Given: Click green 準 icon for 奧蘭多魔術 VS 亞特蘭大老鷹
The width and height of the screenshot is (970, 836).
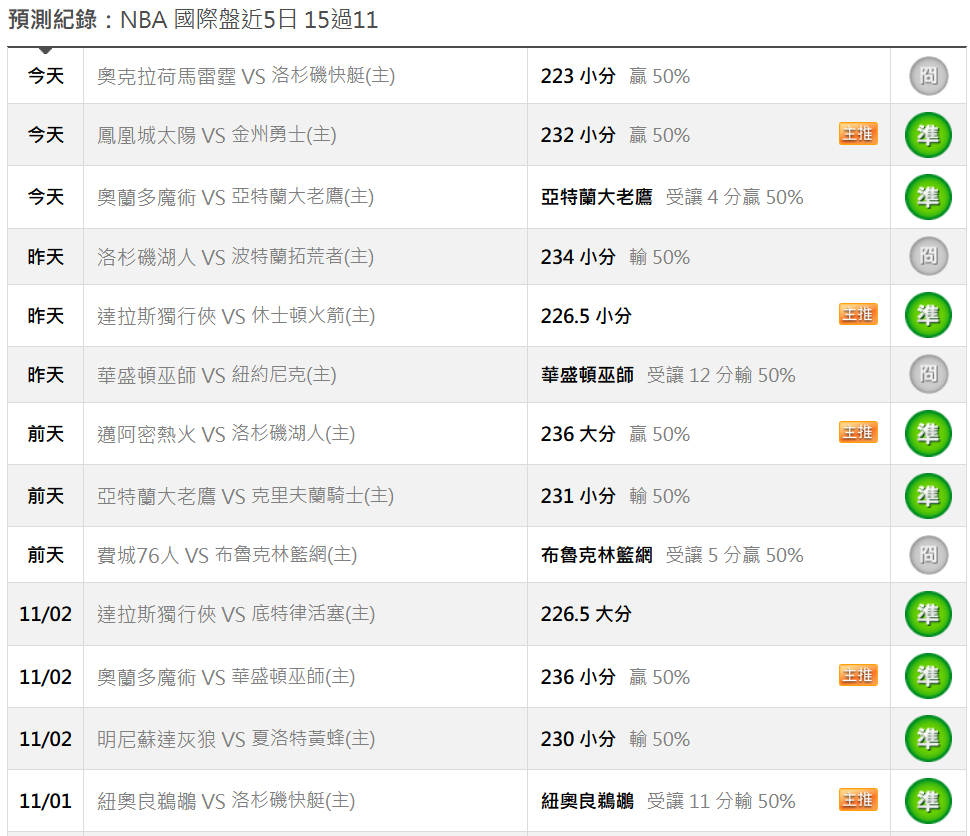Looking at the screenshot, I should [x=928, y=197].
